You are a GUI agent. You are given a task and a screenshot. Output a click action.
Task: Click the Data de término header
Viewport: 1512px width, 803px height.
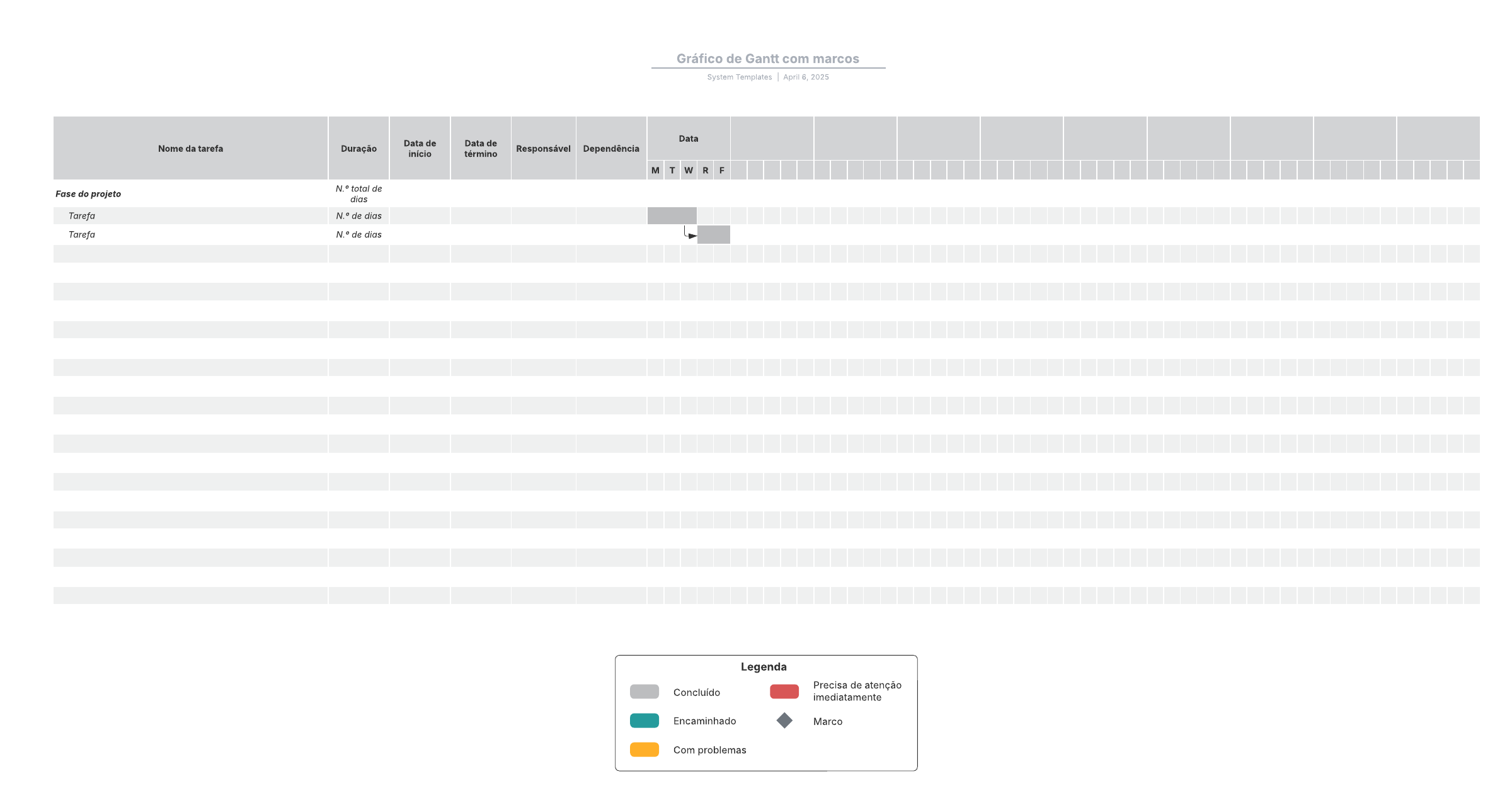click(x=481, y=149)
